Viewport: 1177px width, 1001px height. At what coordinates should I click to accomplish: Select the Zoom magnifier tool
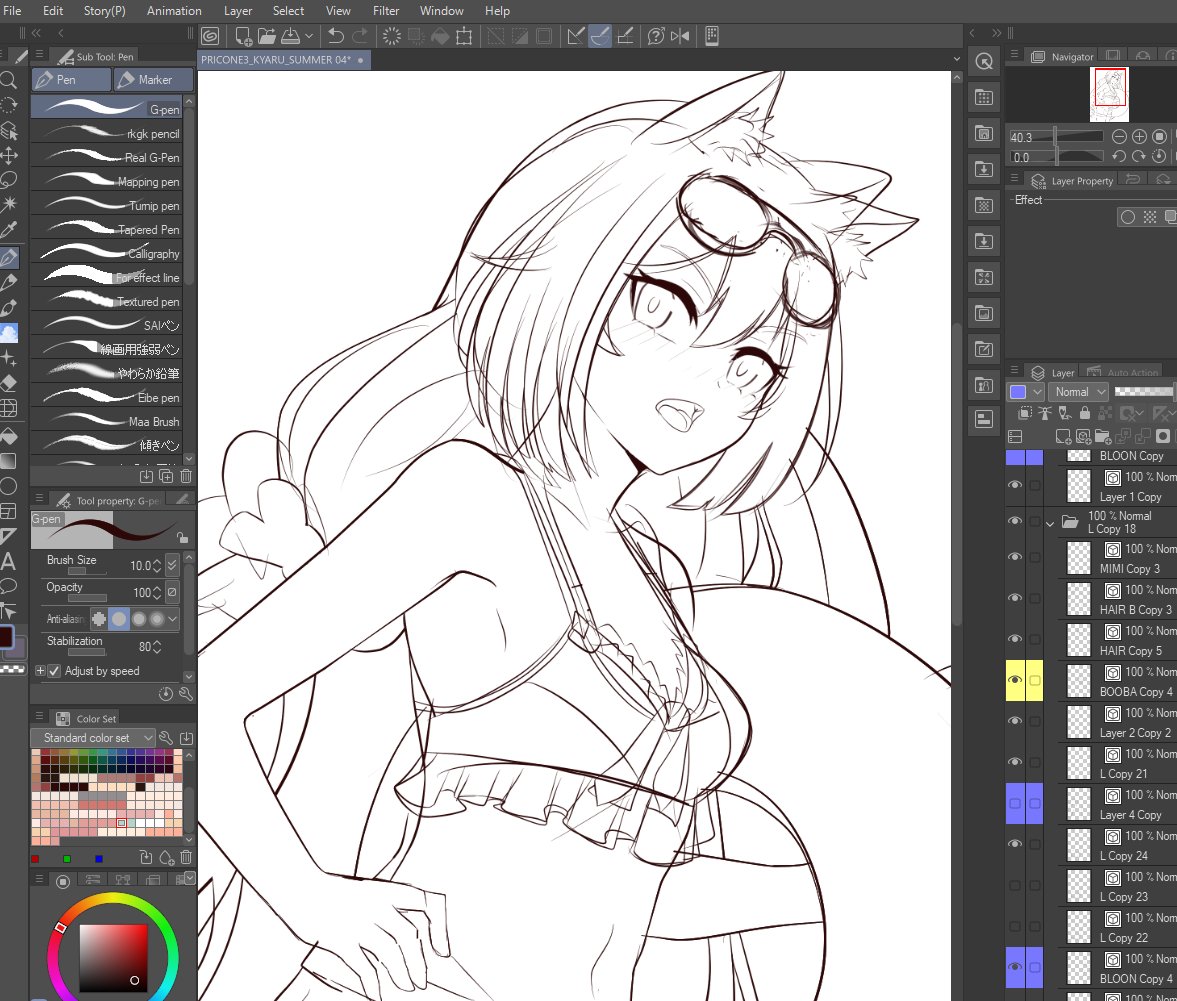click(8, 80)
